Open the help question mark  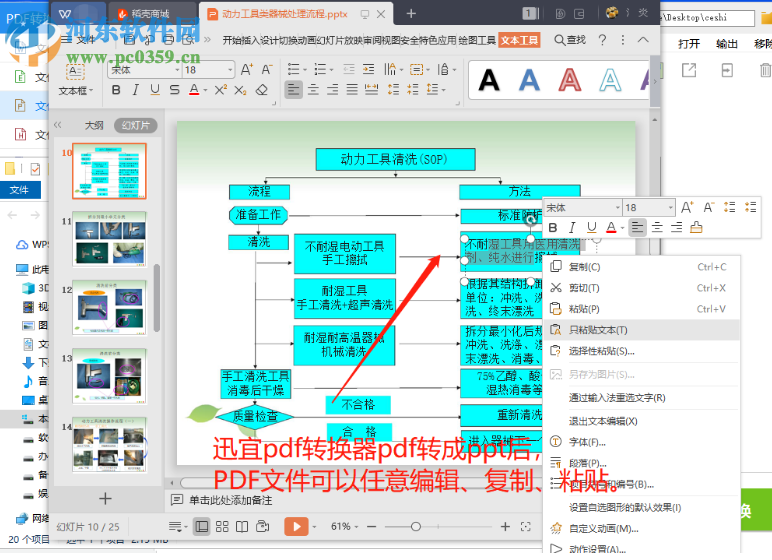tap(603, 40)
